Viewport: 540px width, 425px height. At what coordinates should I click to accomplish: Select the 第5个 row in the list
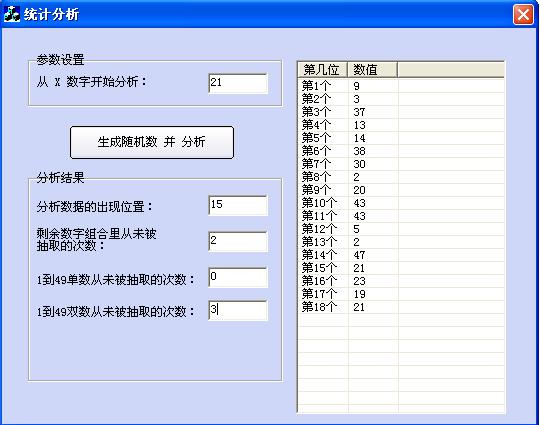click(x=401, y=138)
